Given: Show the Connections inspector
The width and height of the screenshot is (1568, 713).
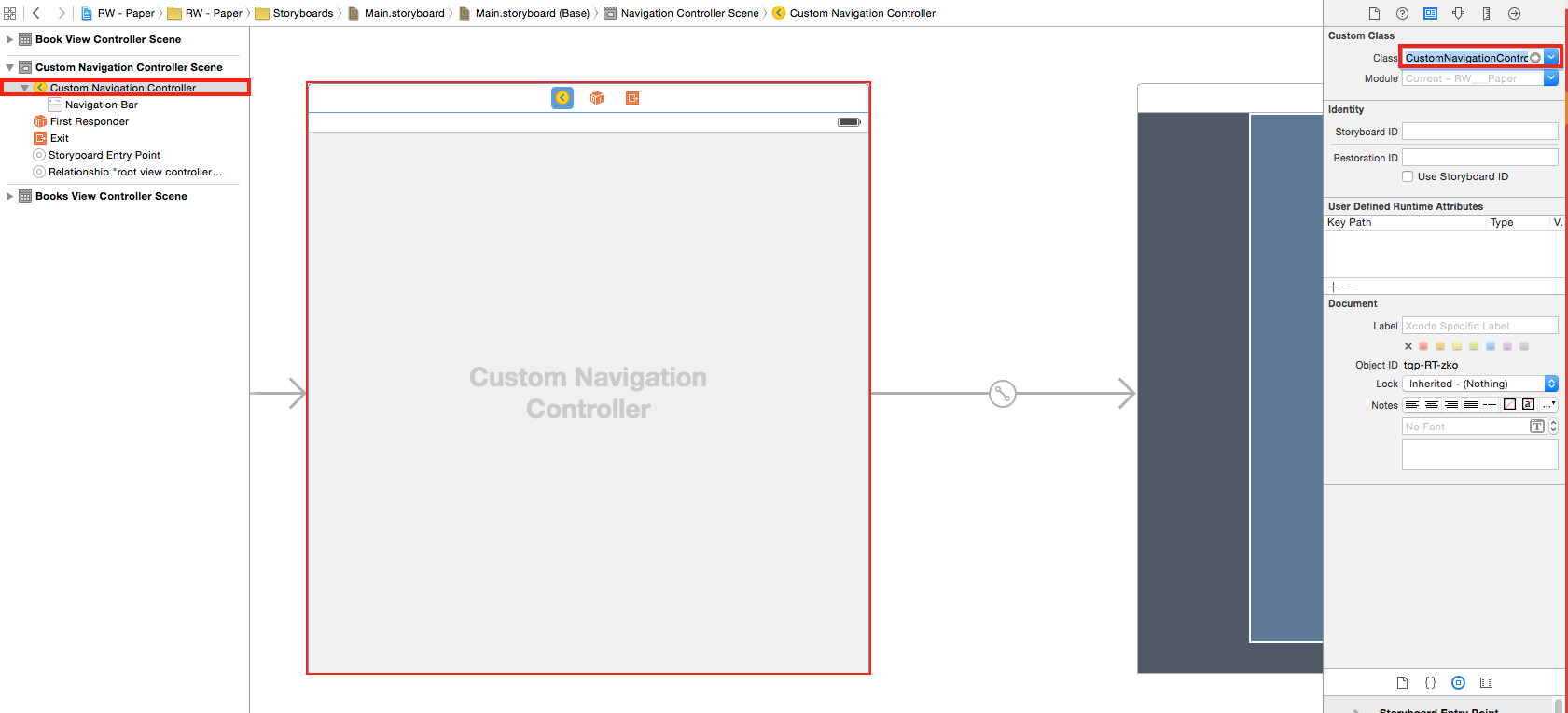Looking at the screenshot, I should pos(1514,13).
